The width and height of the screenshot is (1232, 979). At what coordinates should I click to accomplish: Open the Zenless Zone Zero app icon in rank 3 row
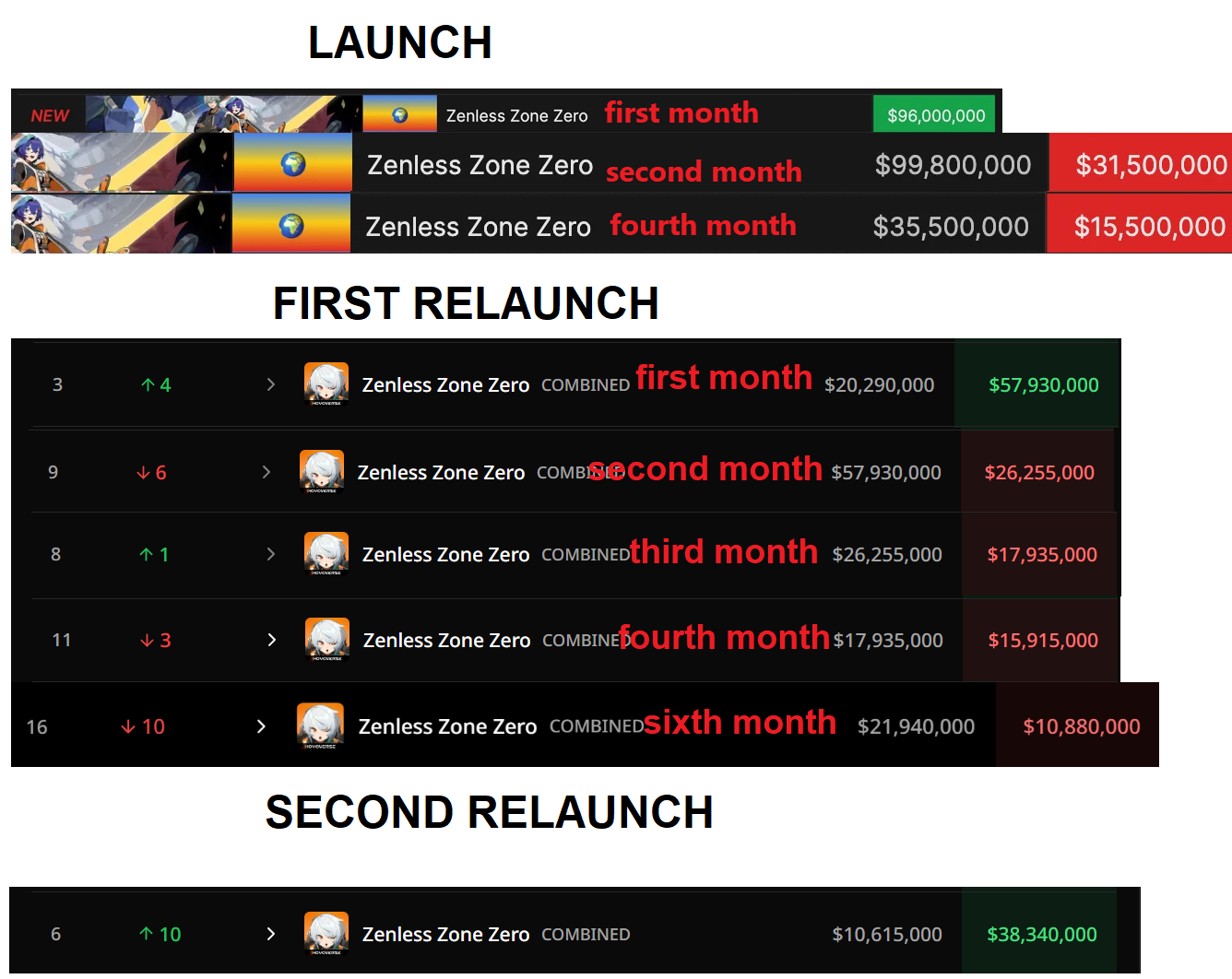point(326,384)
